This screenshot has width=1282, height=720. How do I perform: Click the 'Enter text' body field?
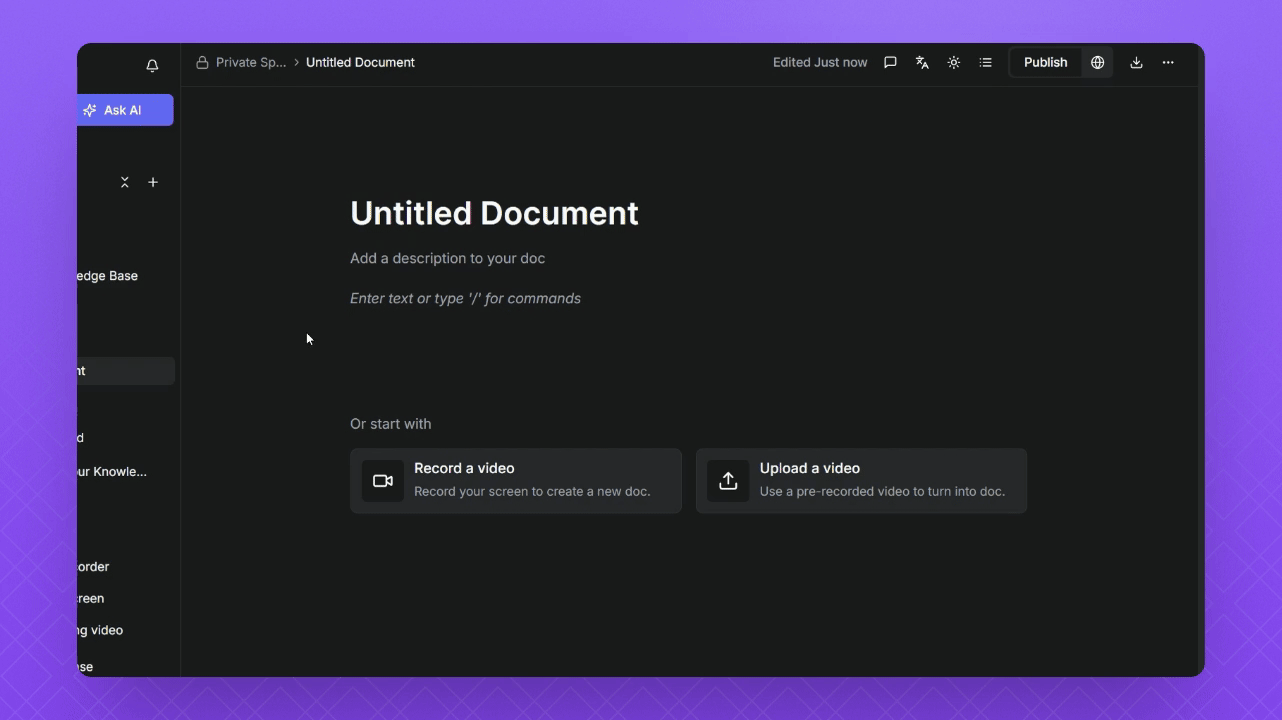pos(465,298)
